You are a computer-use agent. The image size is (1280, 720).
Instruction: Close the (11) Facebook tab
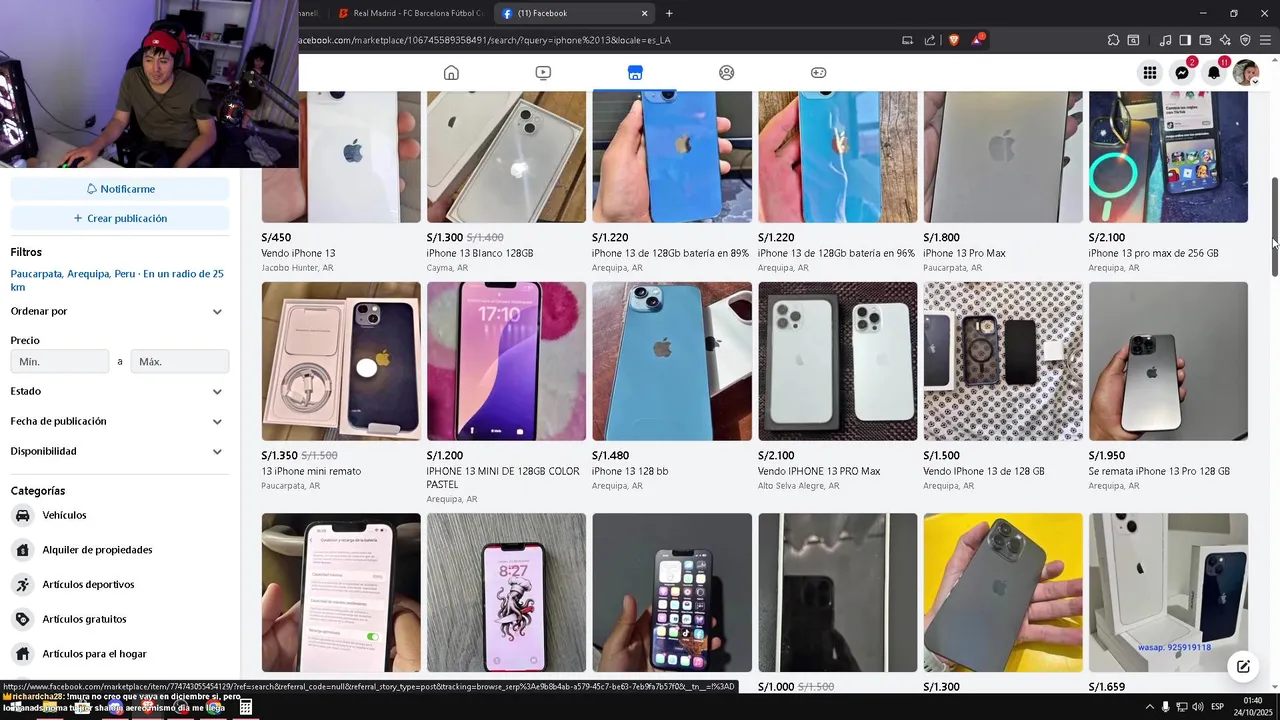coord(644,13)
